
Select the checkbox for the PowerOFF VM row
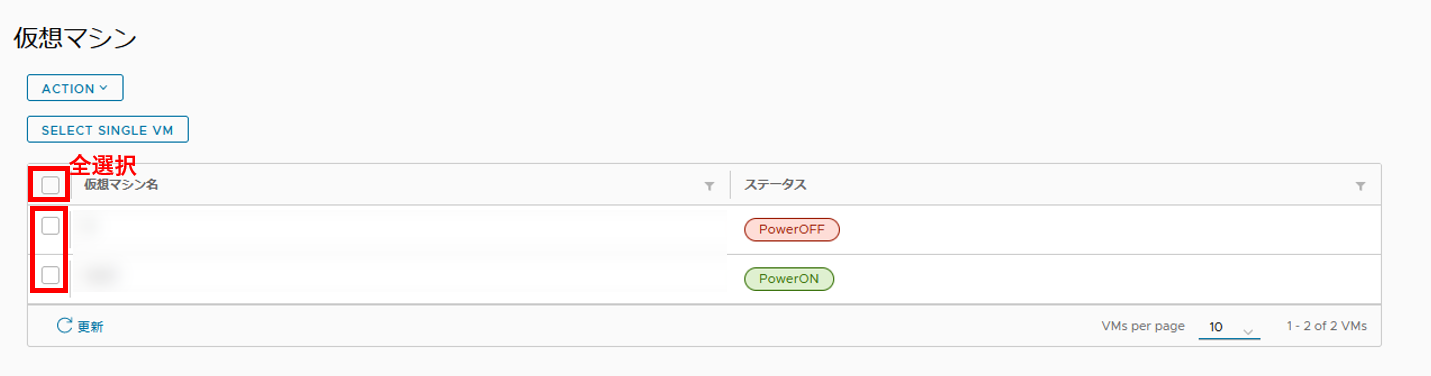pyautogui.click(x=50, y=226)
